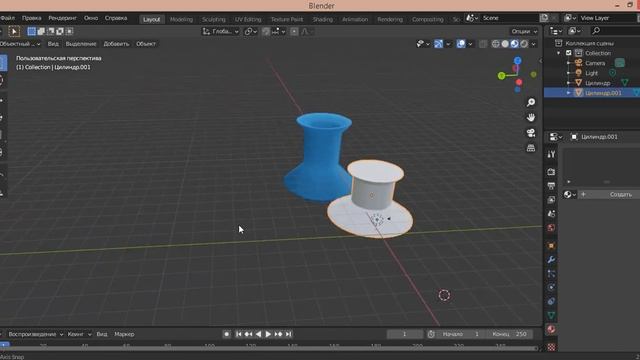The image size is (640, 360).
Task: Open the pivot point dropdown
Action: tap(250, 31)
